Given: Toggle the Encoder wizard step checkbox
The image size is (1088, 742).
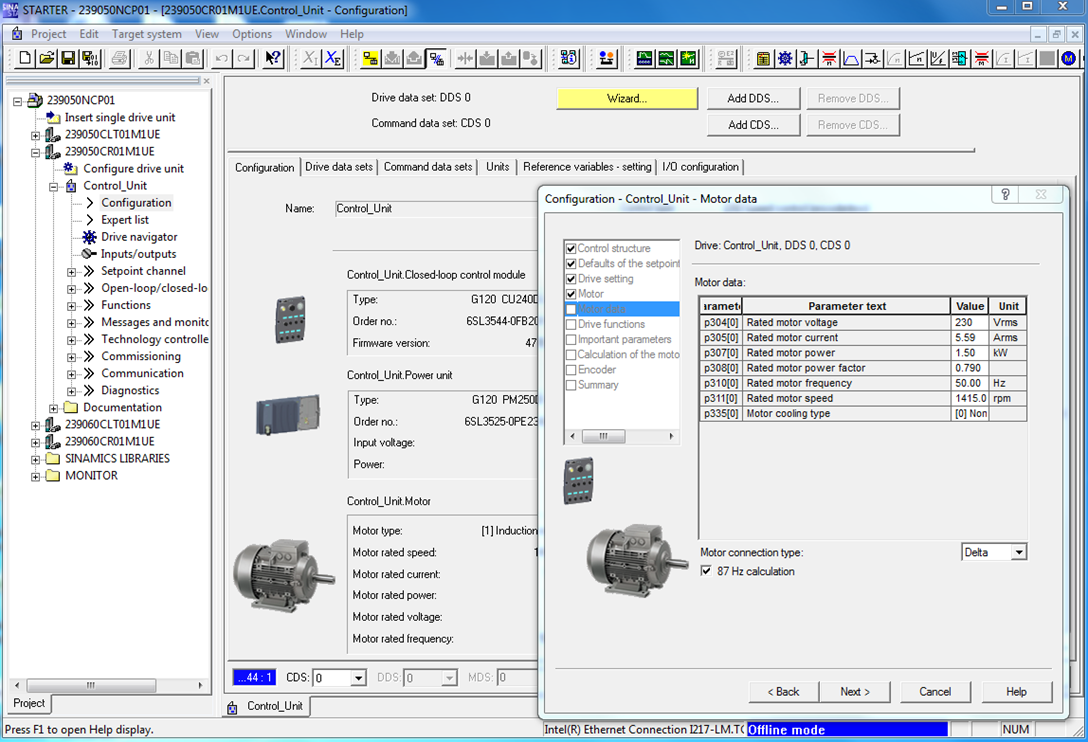Looking at the screenshot, I should coord(571,369).
